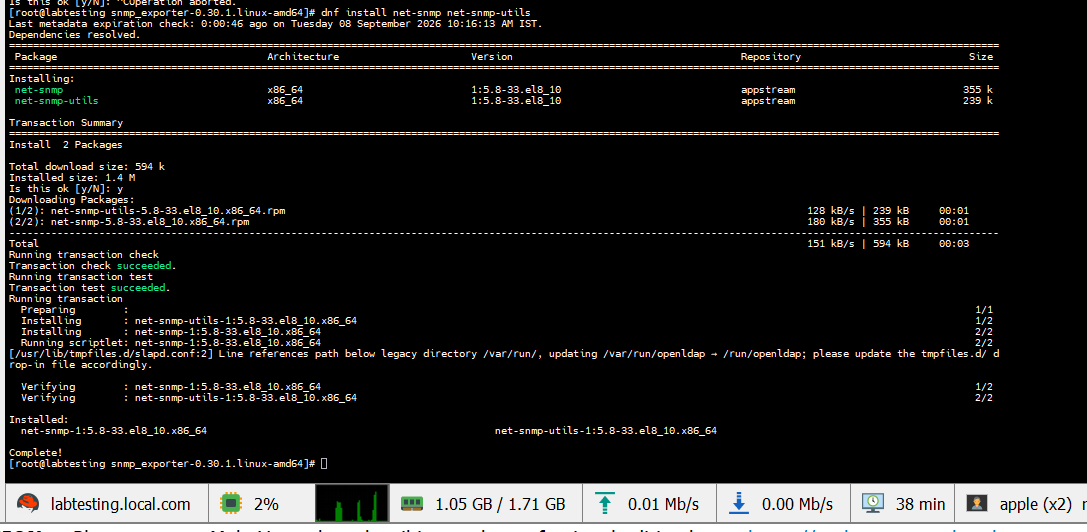This screenshot has width=1087, height=532.
Task: Click the Running transaction test line
Action: (x=81, y=277)
